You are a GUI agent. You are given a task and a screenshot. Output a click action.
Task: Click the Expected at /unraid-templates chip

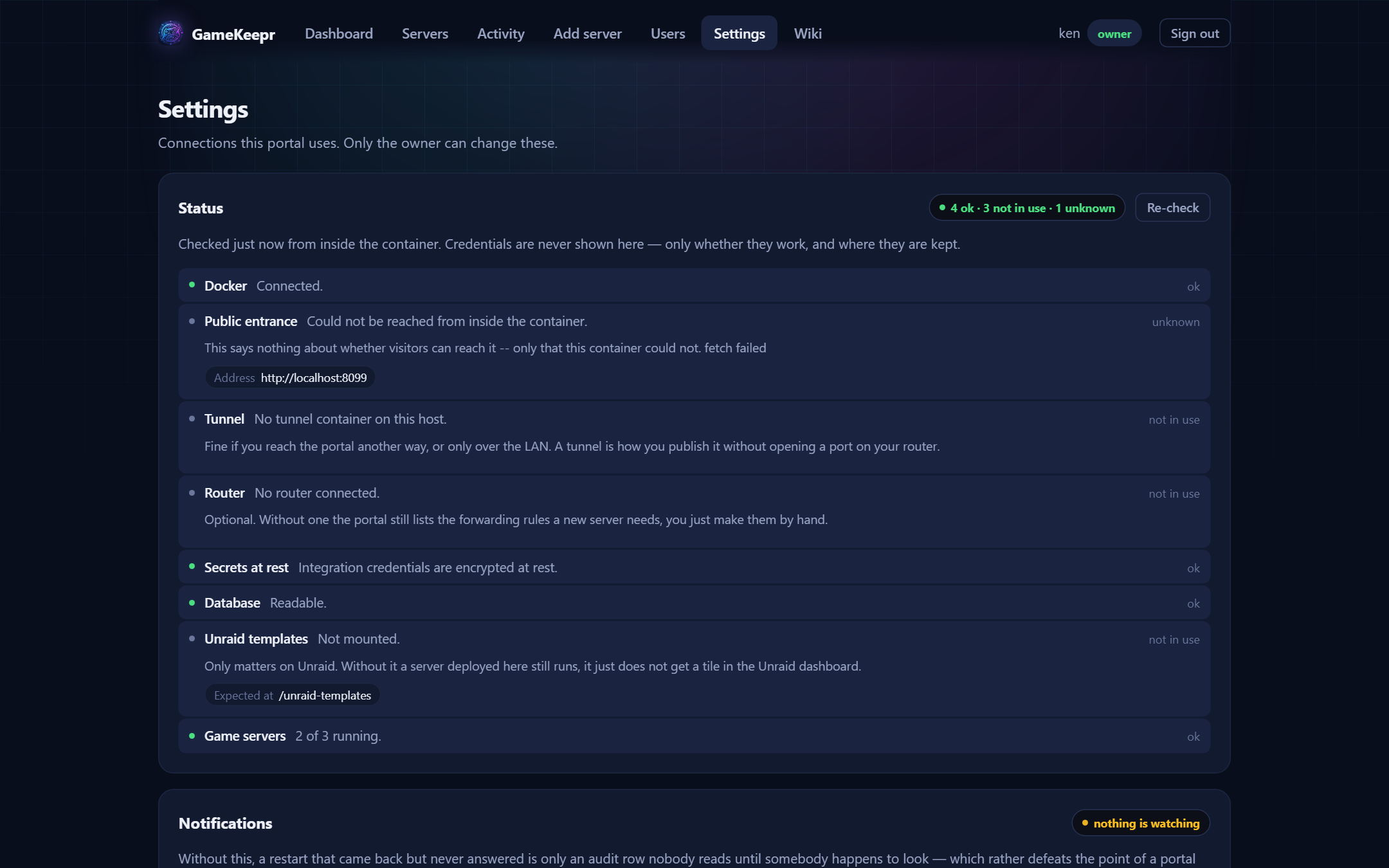tap(292, 695)
